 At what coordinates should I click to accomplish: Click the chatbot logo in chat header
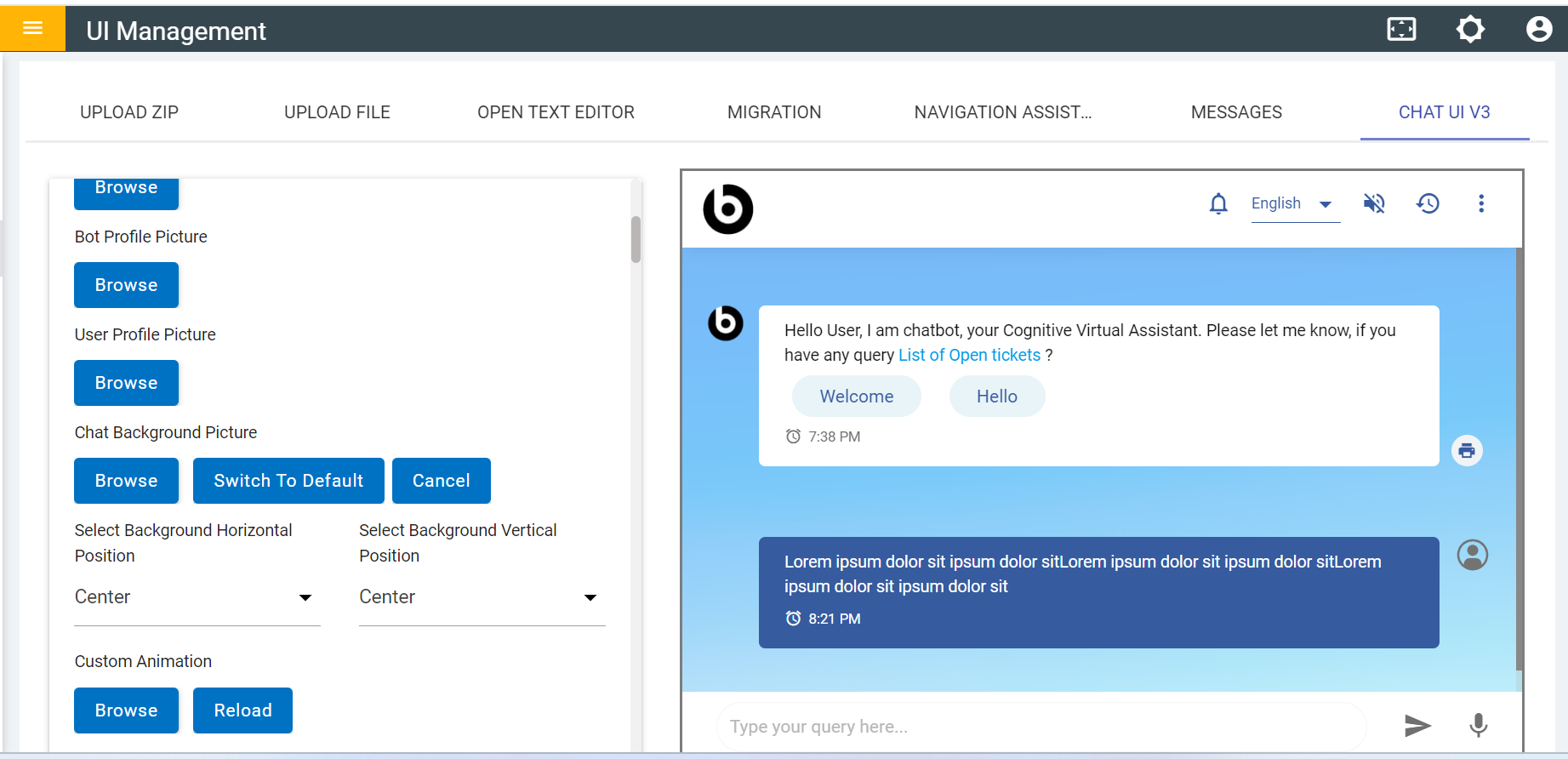pos(728,208)
